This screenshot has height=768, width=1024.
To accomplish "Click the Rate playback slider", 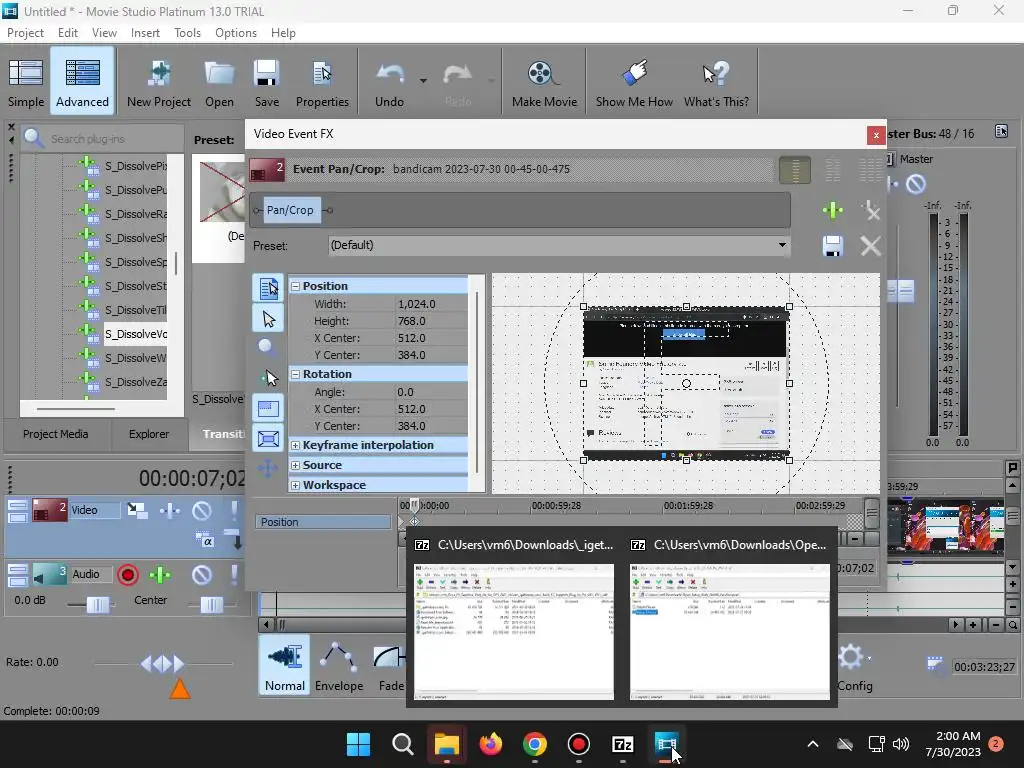I will [163, 664].
